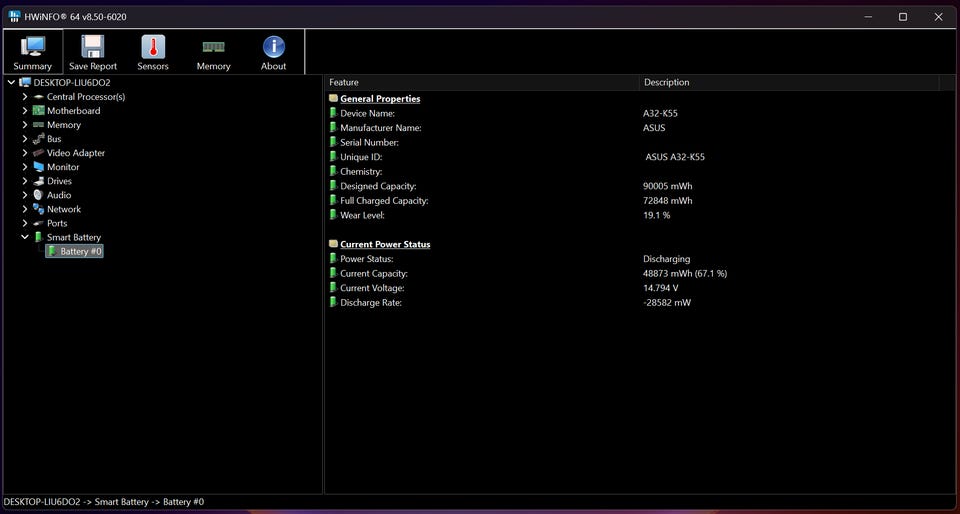The height and width of the screenshot is (514, 960).
Task: Expand the Memory tree node
Action: click(x=24, y=125)
